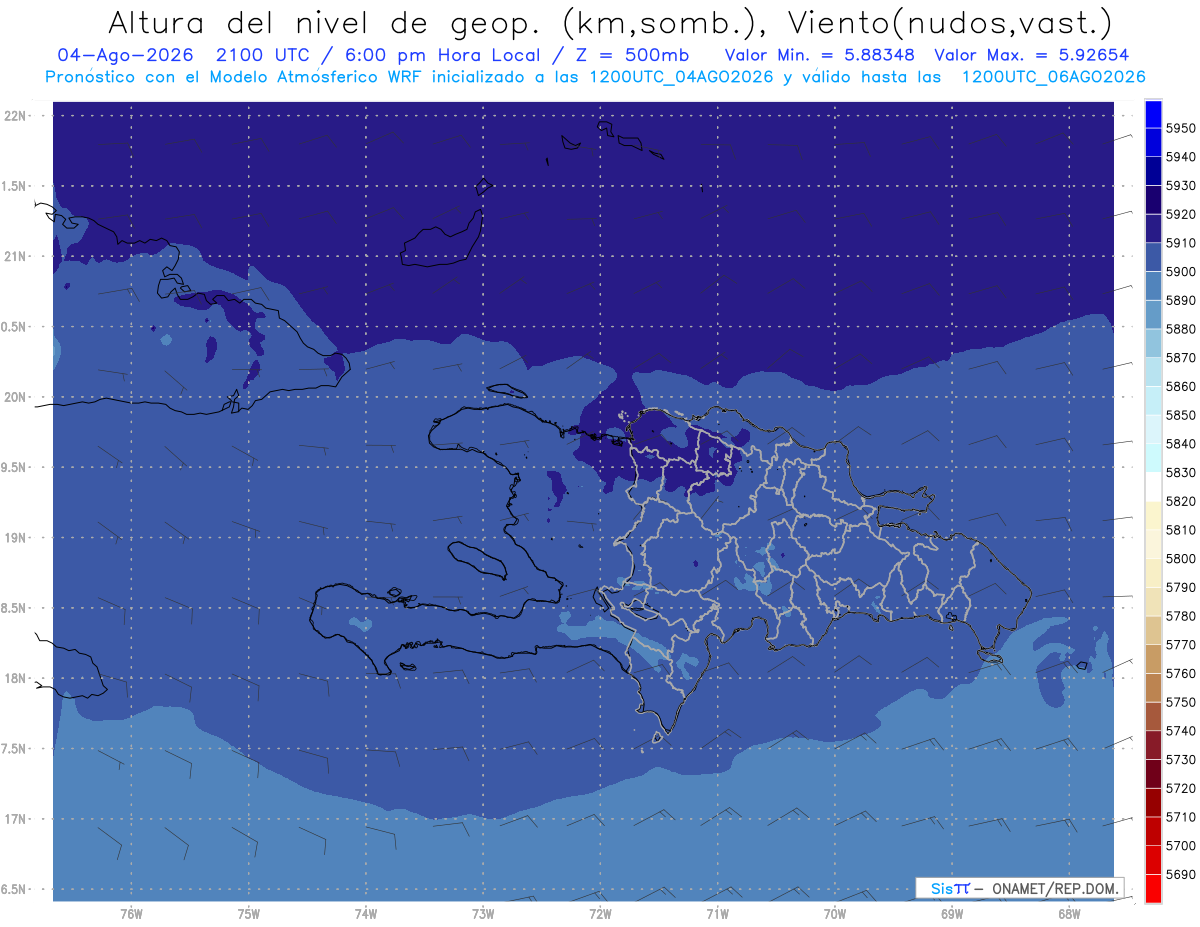This screenshot has width=1200, height=927.
Task: Click the '20N' latitude label
Action: pyautogui.click(x=15, y=397)
